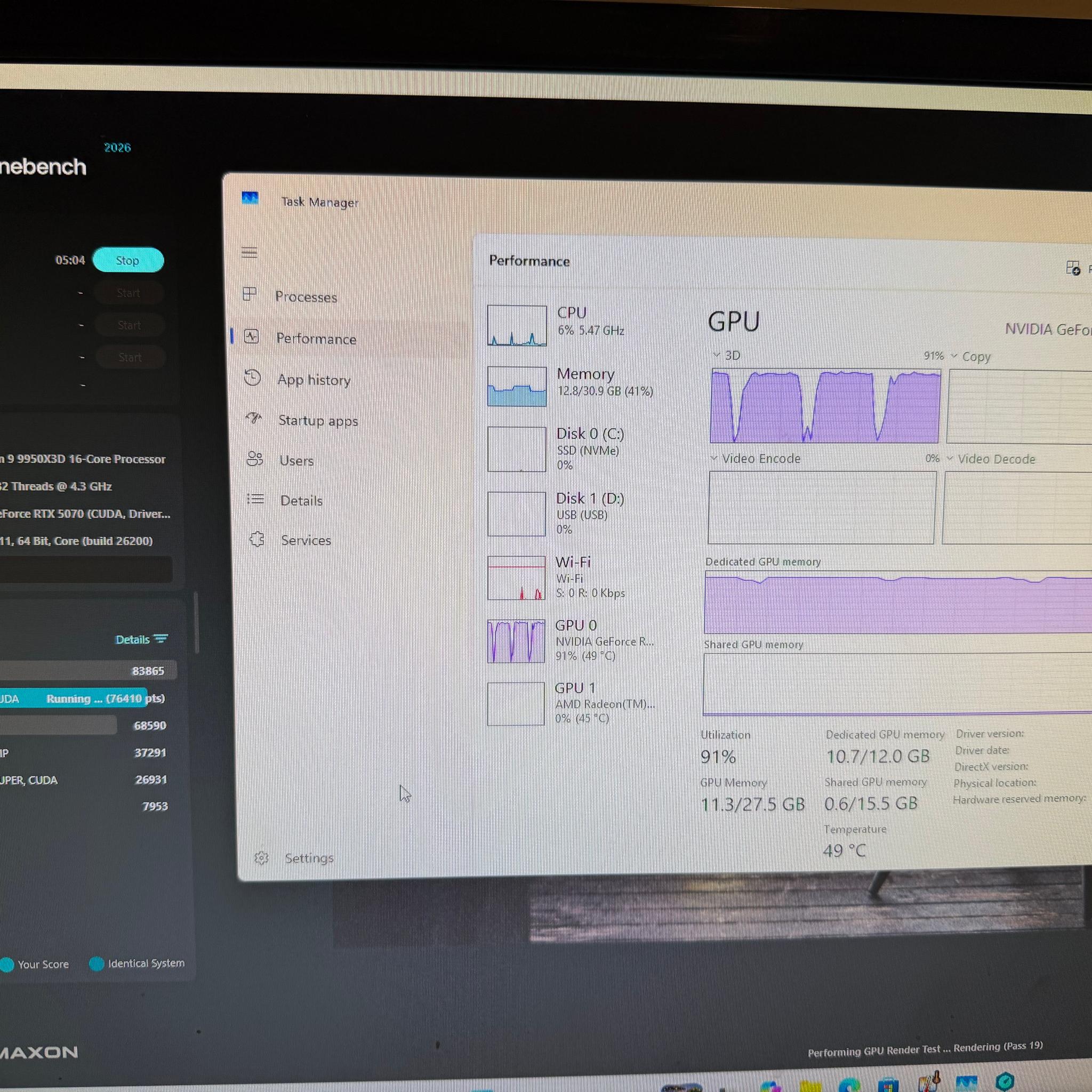The height and width of the screenshot is (1092, 1092).
Task: Click the GeForce RTX 5070 CUDA info line
Action: [85, 514]
